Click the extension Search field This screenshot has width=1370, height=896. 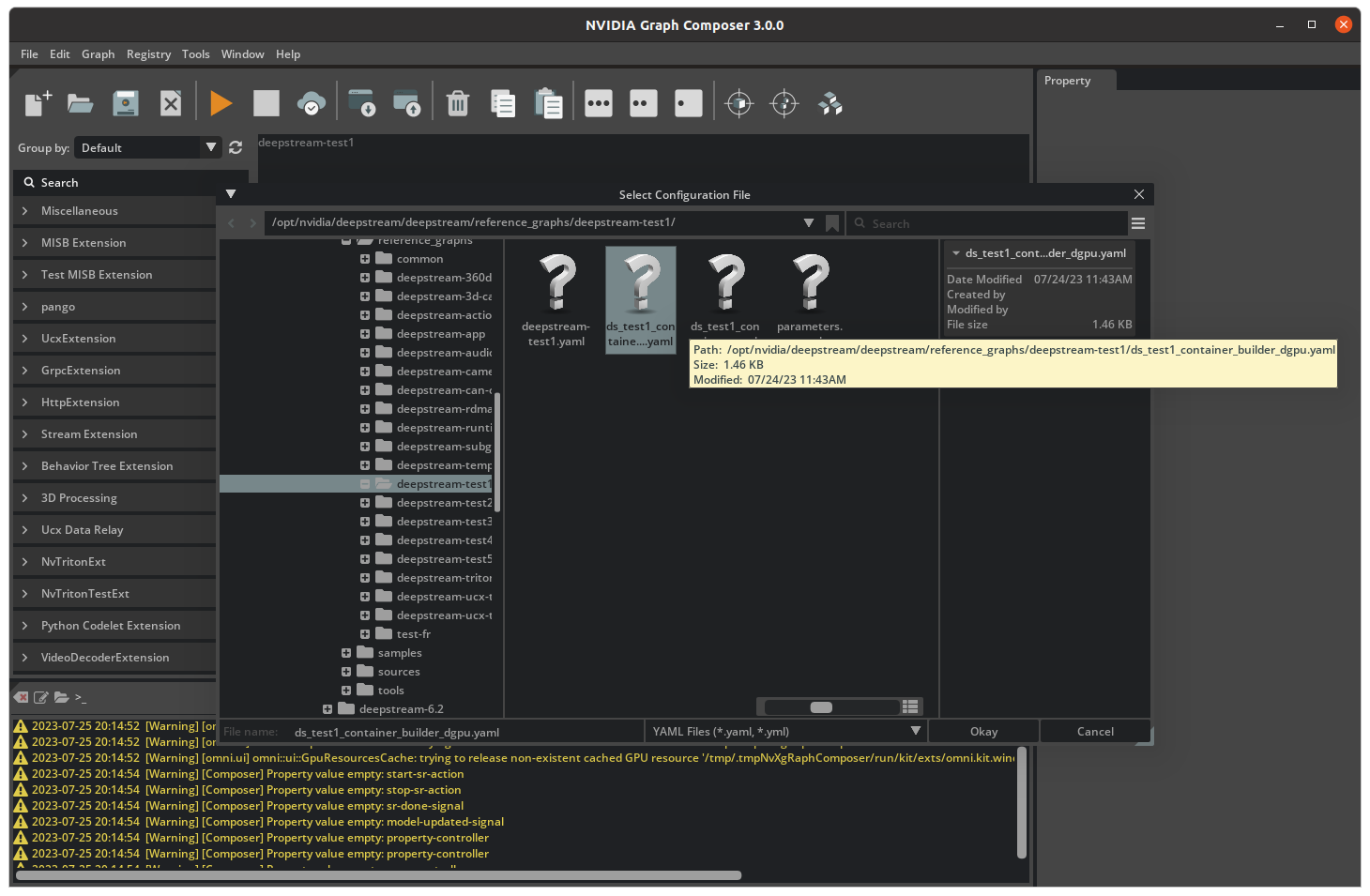(130, 183)
